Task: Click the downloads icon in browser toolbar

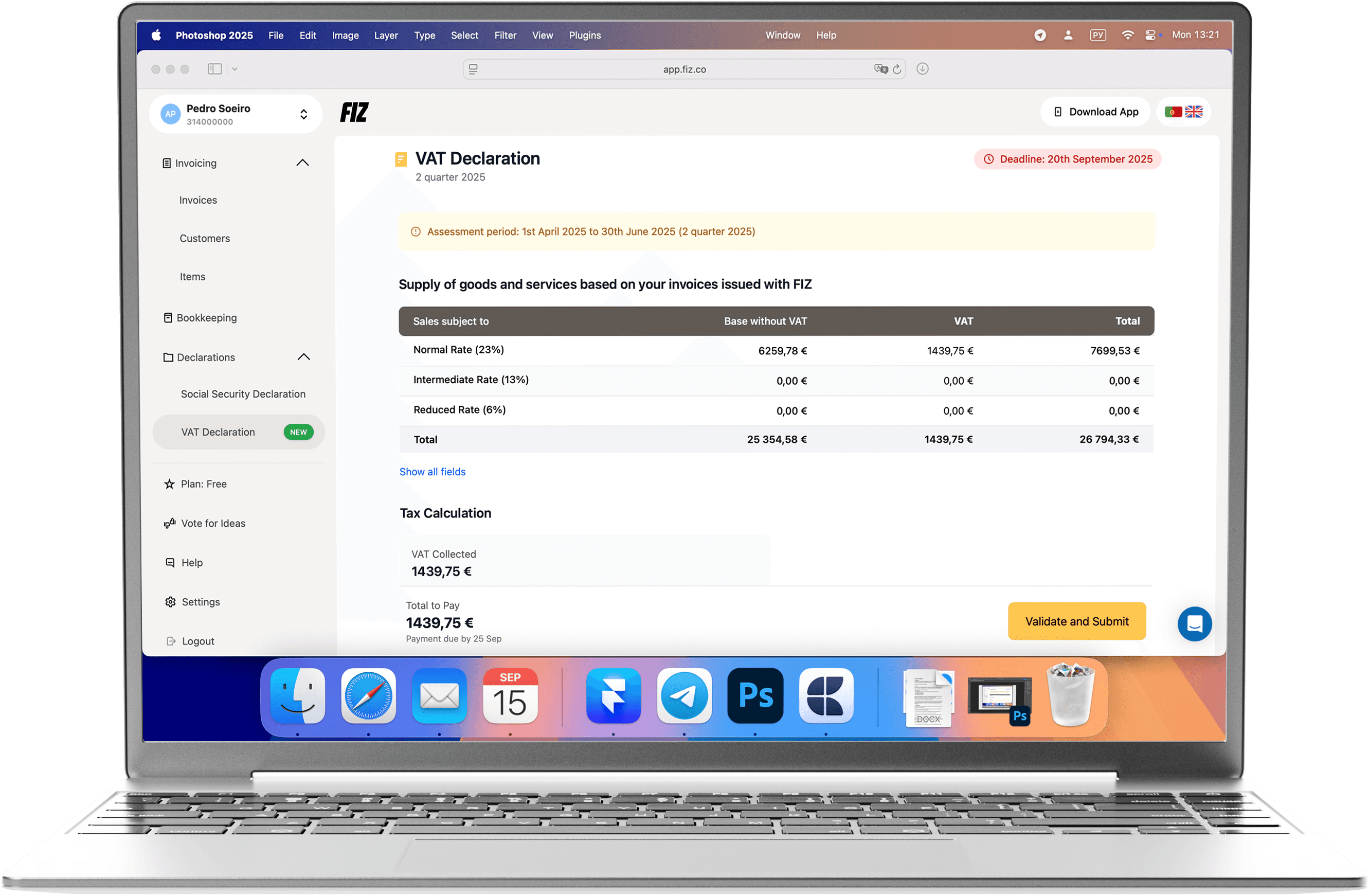Action: pyautogui.click(x=922, y=69)
